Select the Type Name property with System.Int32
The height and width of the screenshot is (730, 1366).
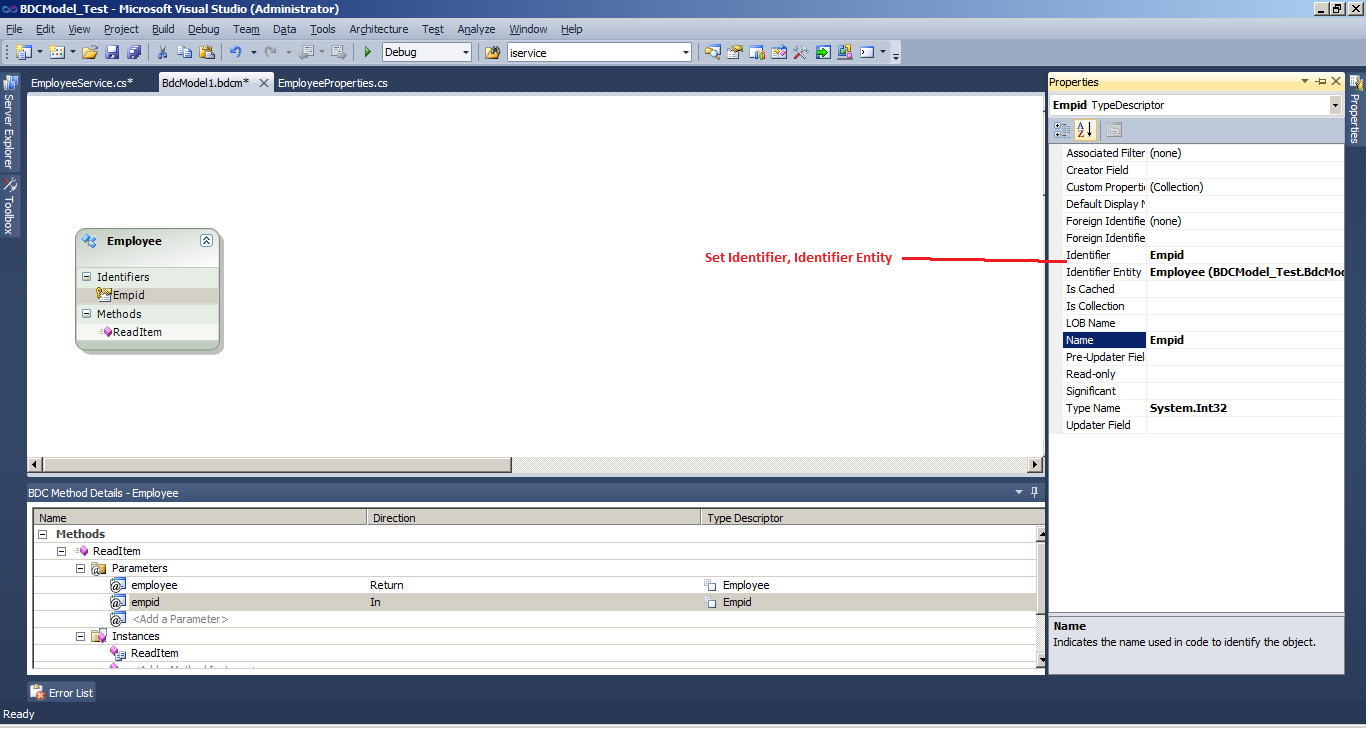[1203, 408]
